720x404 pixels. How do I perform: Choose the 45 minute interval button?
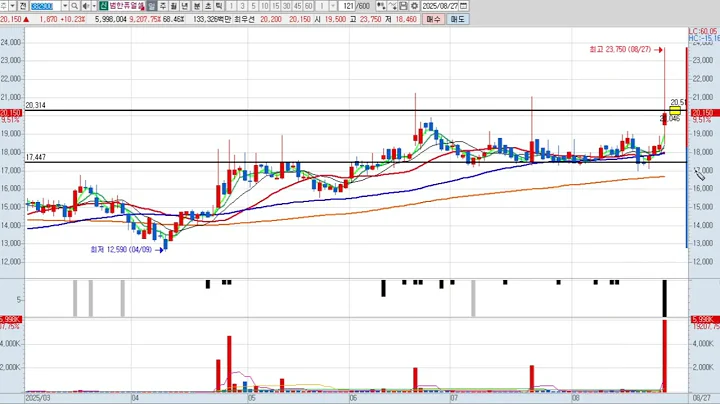298,6
